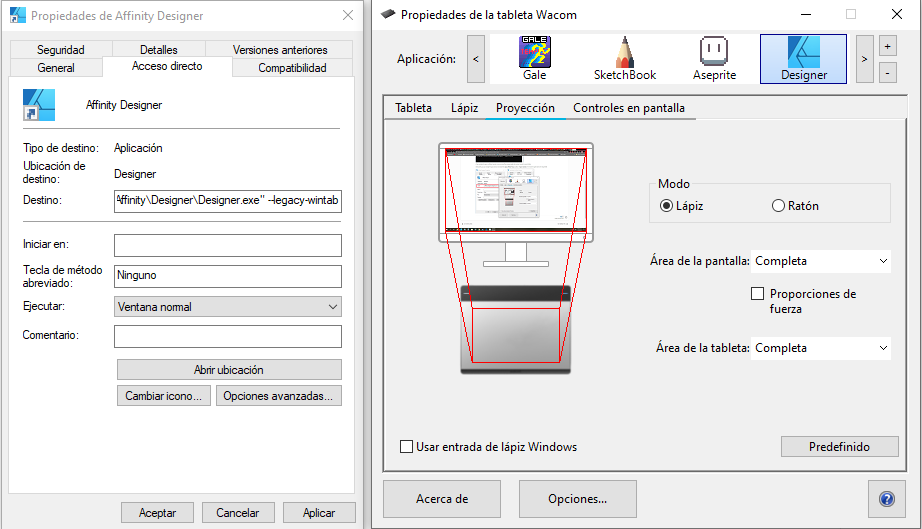Open Ejecutar Ventana normal dropdown
Image resolution: width=922 pixels, height=529 pixels.
(x=228, y=307)
